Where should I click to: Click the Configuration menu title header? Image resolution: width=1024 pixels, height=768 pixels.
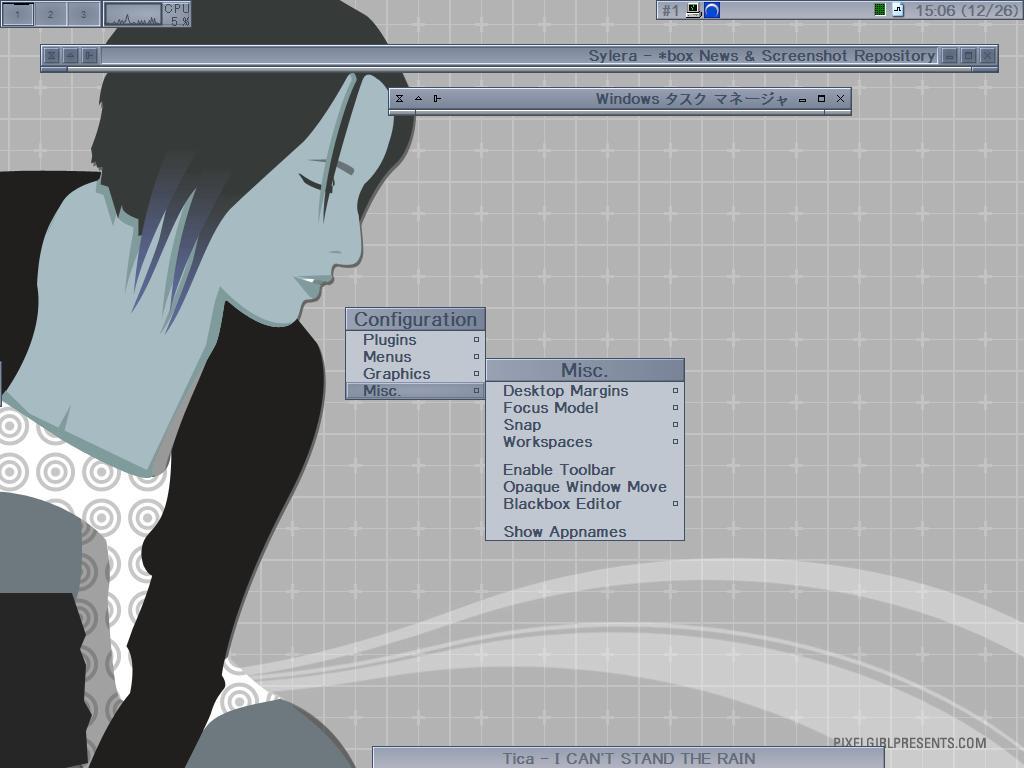415,319
